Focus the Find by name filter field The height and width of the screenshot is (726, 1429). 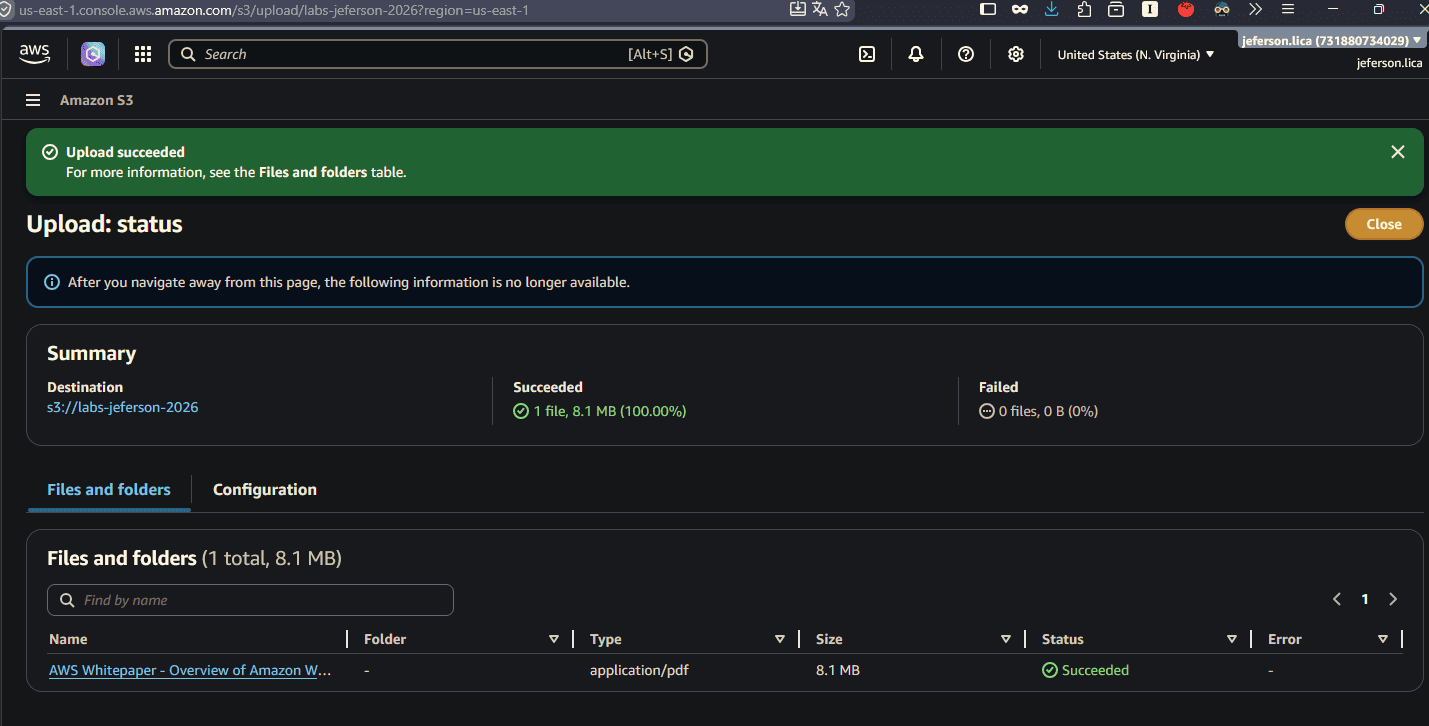pos(250,600)
